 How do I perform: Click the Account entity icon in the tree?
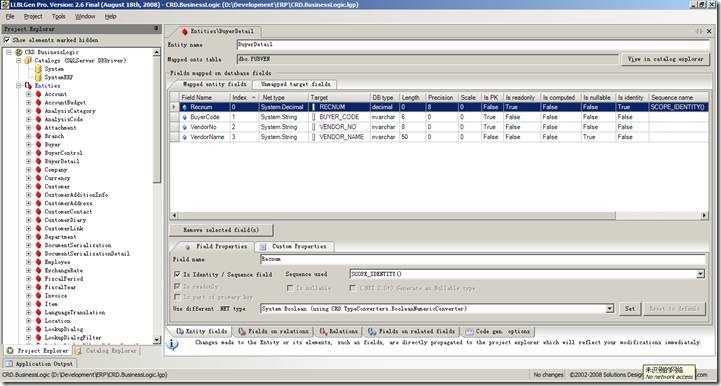(x=39, y=94)
